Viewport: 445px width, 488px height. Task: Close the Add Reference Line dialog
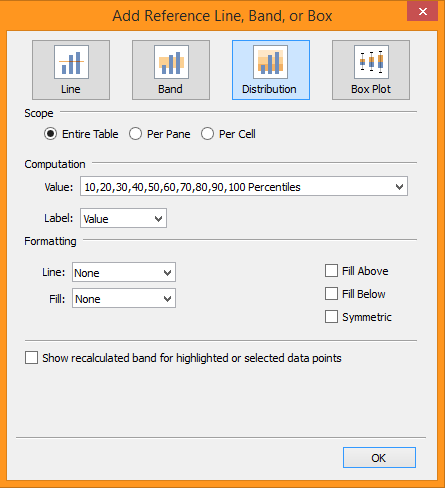tap(422, 12)
